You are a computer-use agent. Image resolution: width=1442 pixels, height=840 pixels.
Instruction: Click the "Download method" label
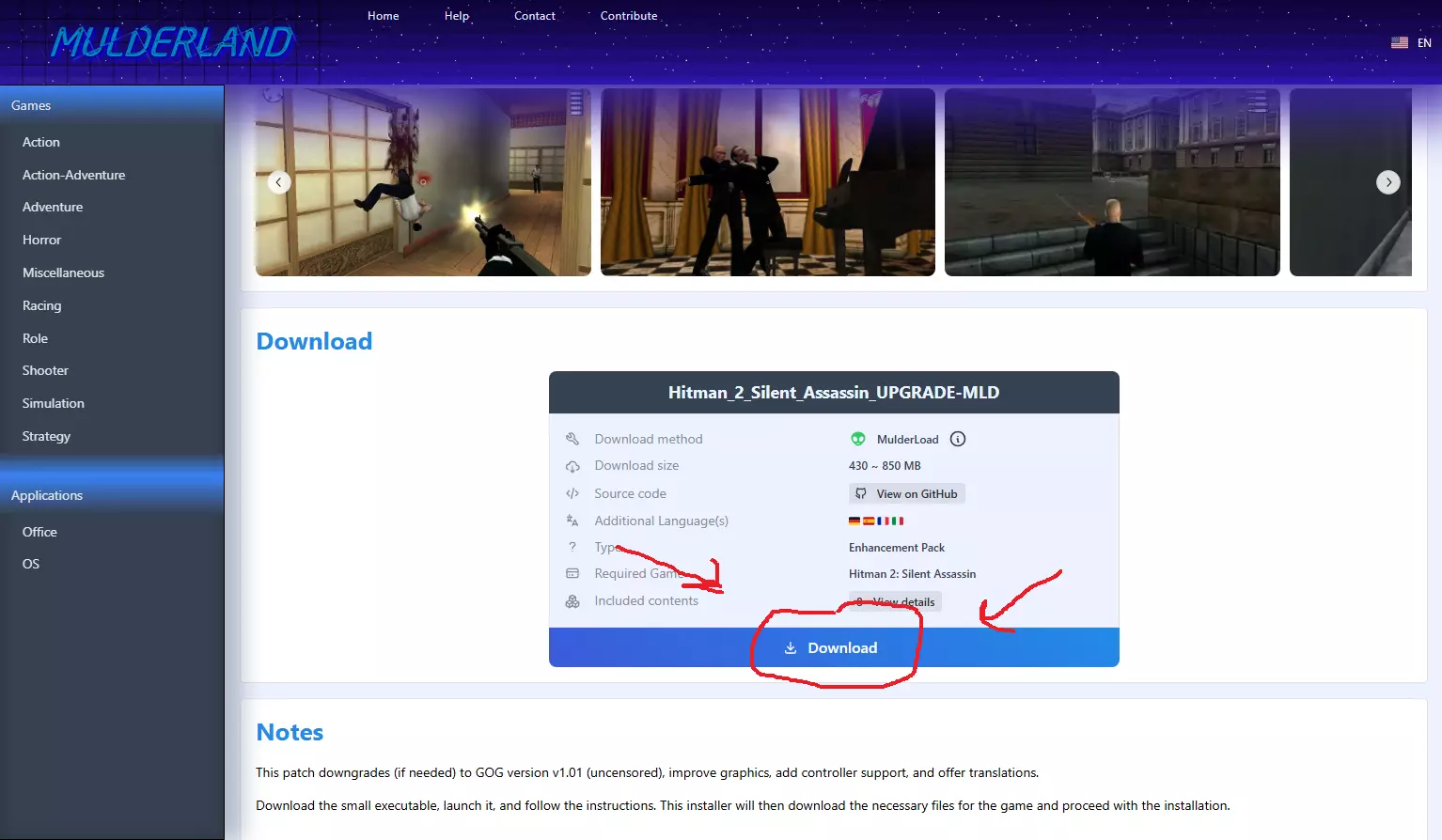tap(649, 439)
